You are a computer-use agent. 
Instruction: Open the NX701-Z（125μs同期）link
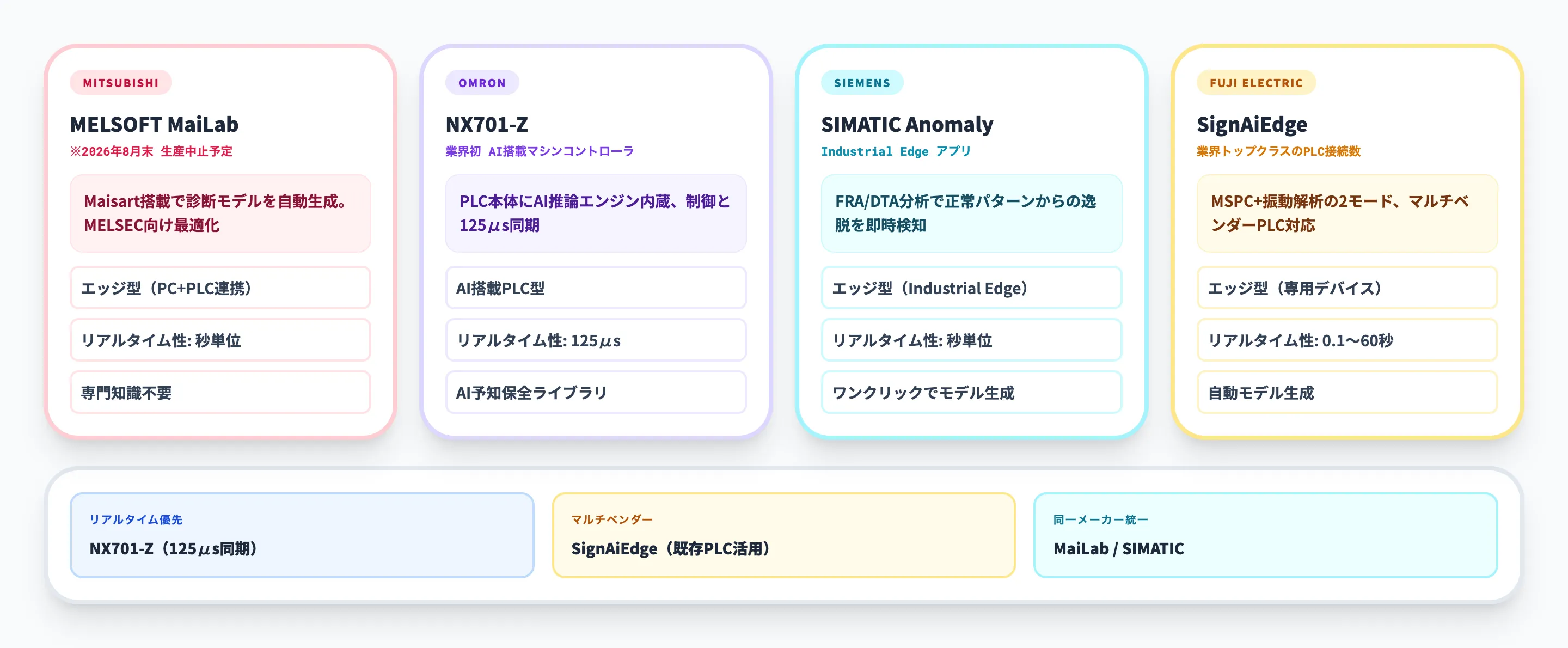click(x=175, y=548)
